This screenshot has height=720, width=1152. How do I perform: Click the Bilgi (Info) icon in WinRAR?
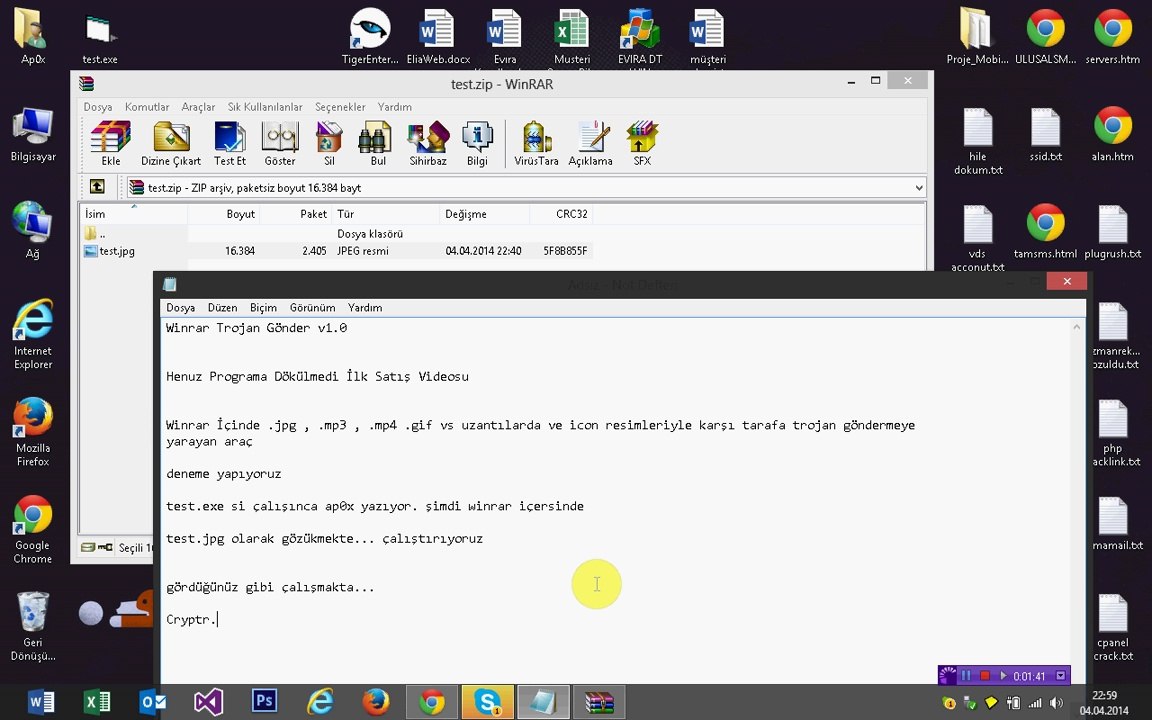(477, 143)
